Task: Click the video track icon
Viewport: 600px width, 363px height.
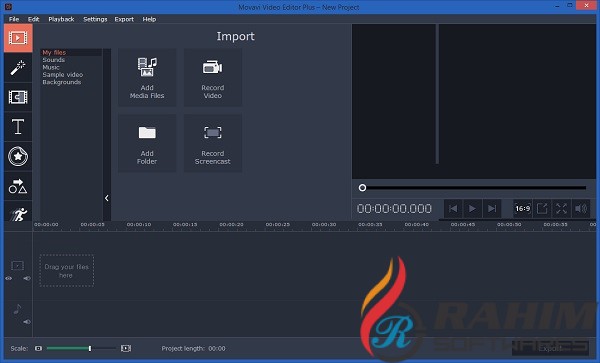Action: [x=18, y=265]
